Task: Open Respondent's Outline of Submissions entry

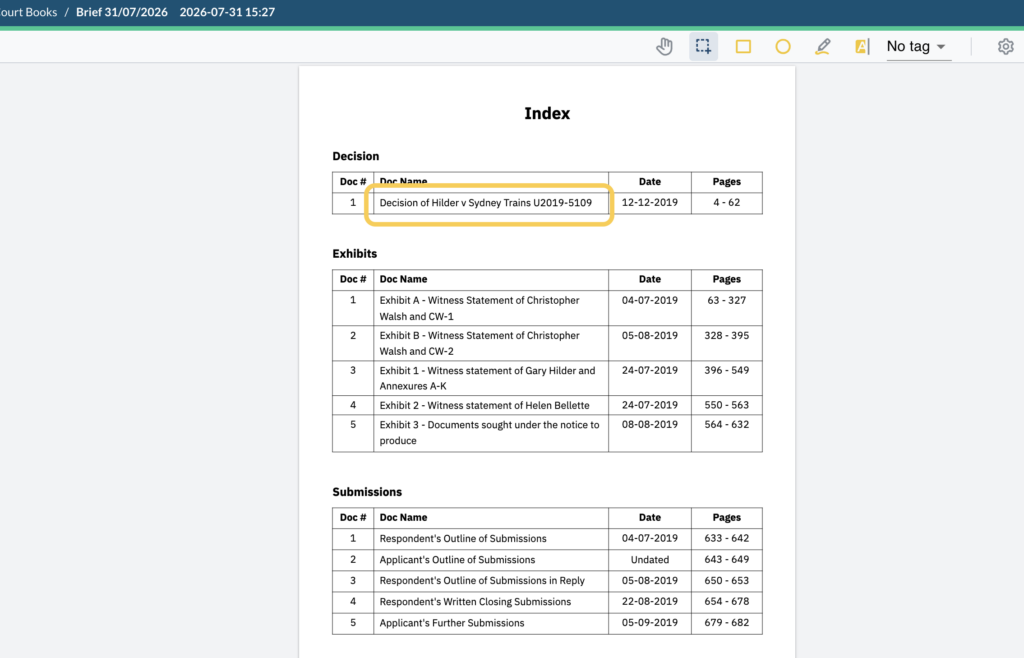Action: 462,539
